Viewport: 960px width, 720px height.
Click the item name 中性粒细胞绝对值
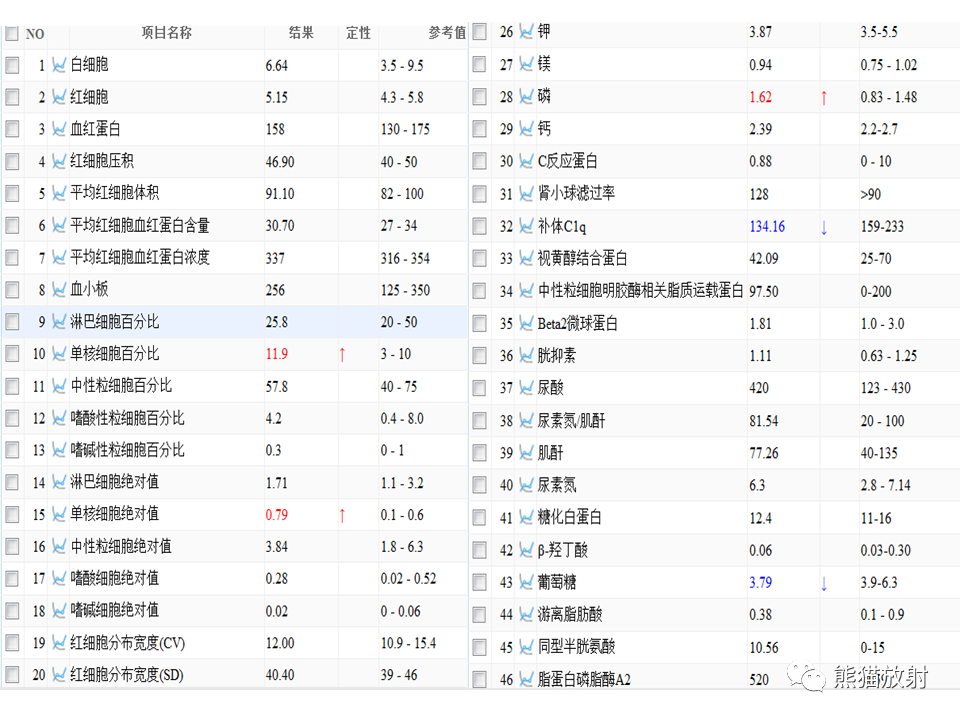pyautogui.click(x=121, y=546)
